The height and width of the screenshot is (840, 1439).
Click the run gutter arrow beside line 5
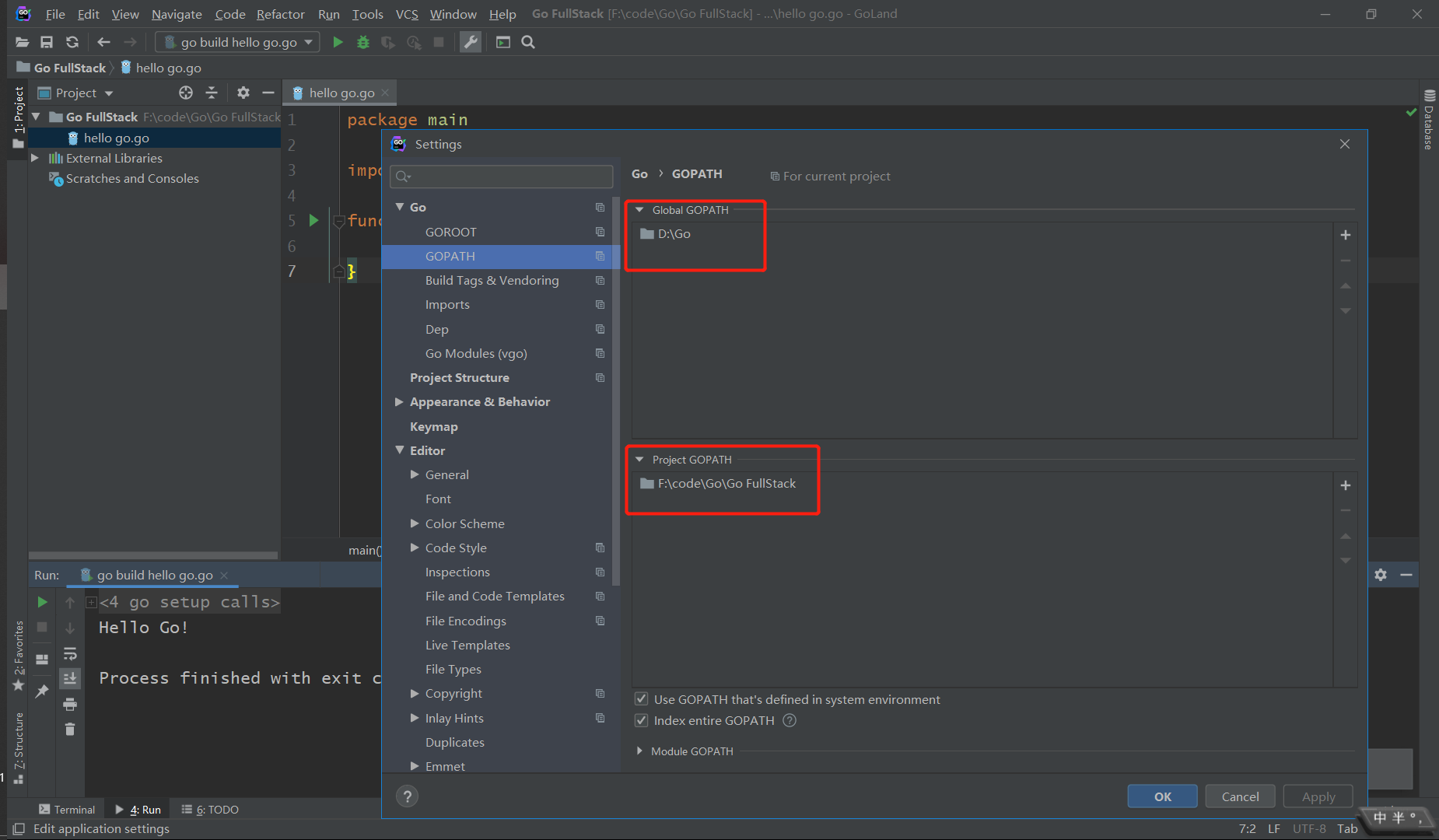click(x=313, y=220)
